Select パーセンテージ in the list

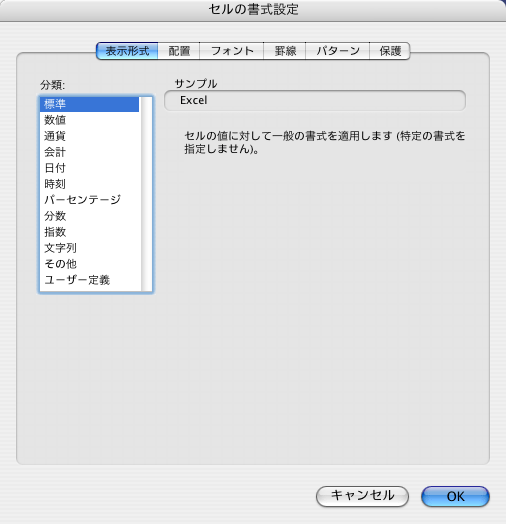click(x=90, y=200)
